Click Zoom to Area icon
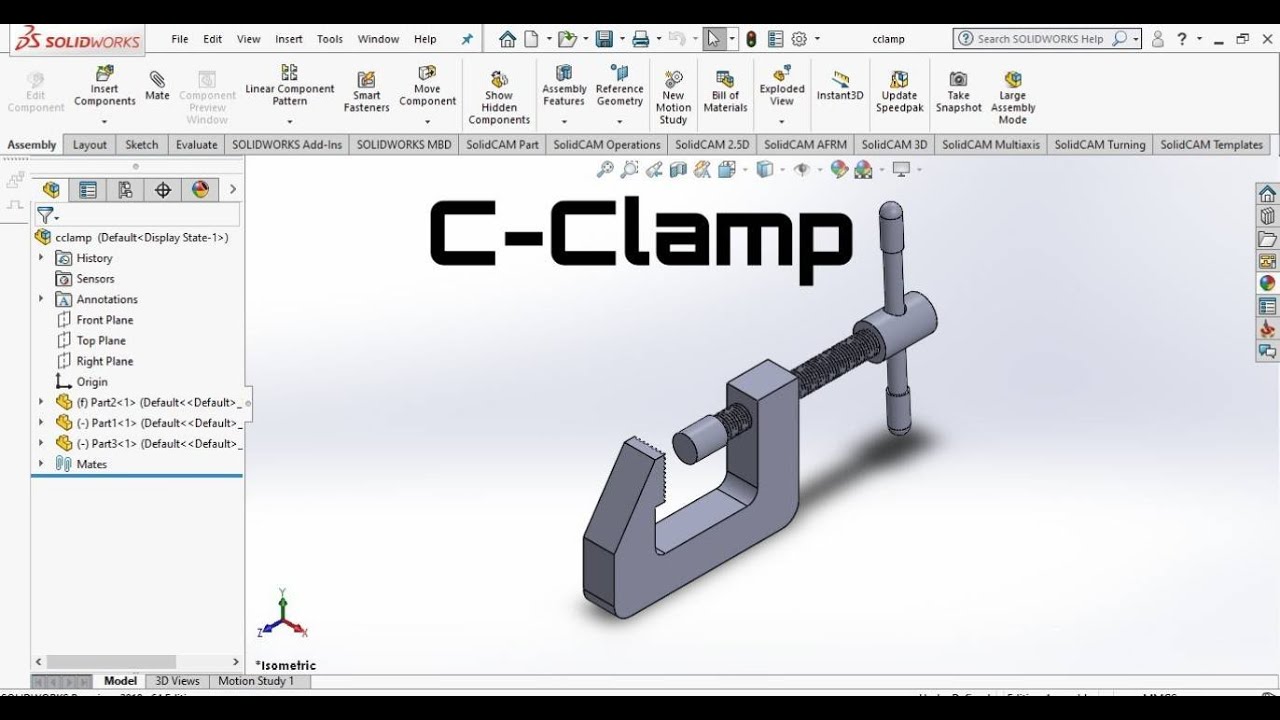This screenshot has width=1280, height=720. 630,170
